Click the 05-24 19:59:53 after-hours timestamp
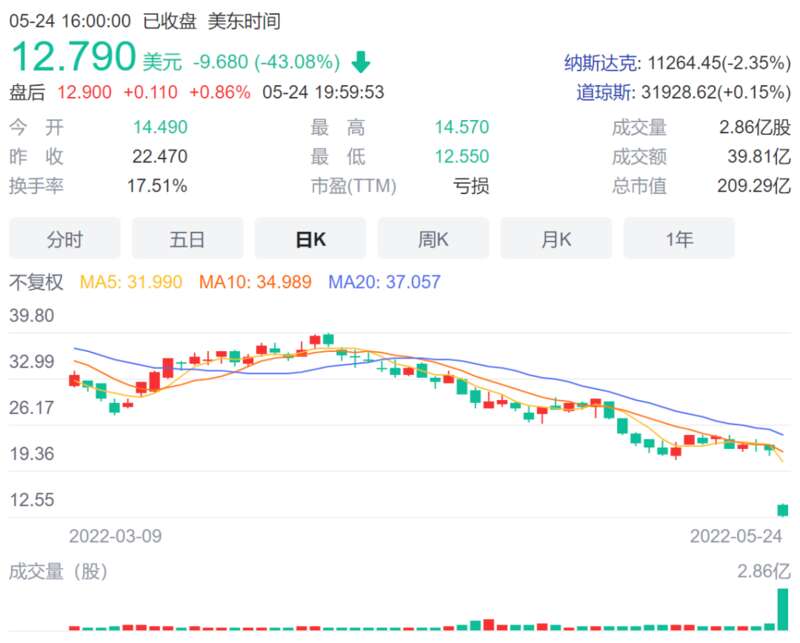This screenshot has width=800, height=643. coord(323,92)
